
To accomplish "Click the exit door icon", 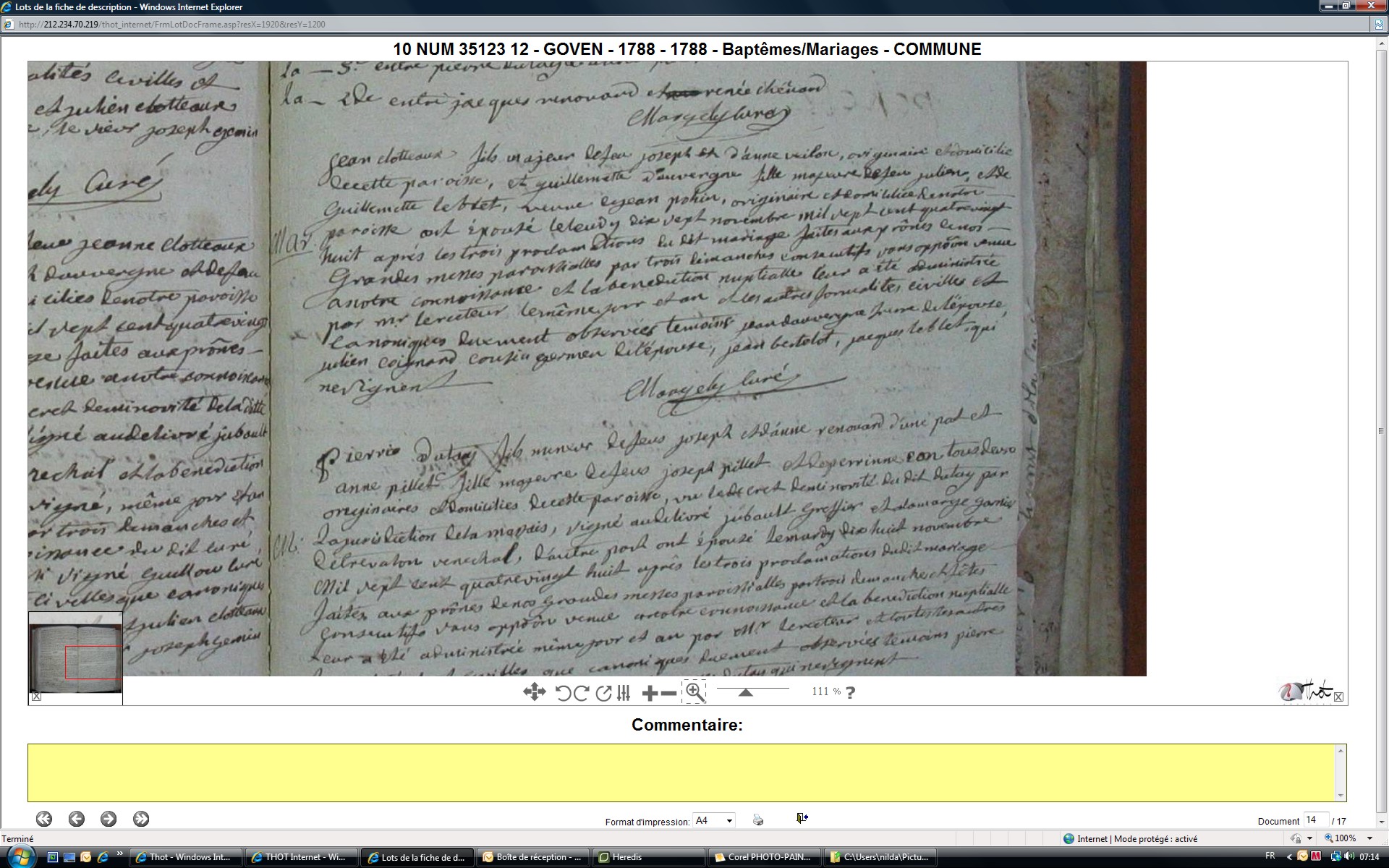I will pos(802,818).
